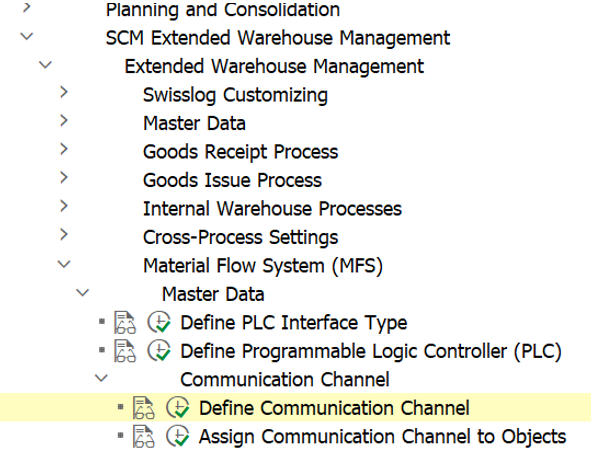This screenshot has width=591, height=457.
Task: Collapse Material Flow System (MFS) node
Action: coord(64,264)
